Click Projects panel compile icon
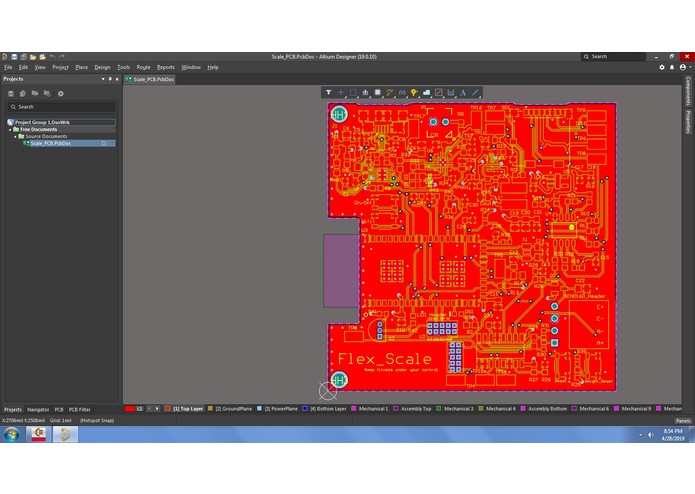The height and width of the screenshot is (494, 695). click(x=23, y=94)
